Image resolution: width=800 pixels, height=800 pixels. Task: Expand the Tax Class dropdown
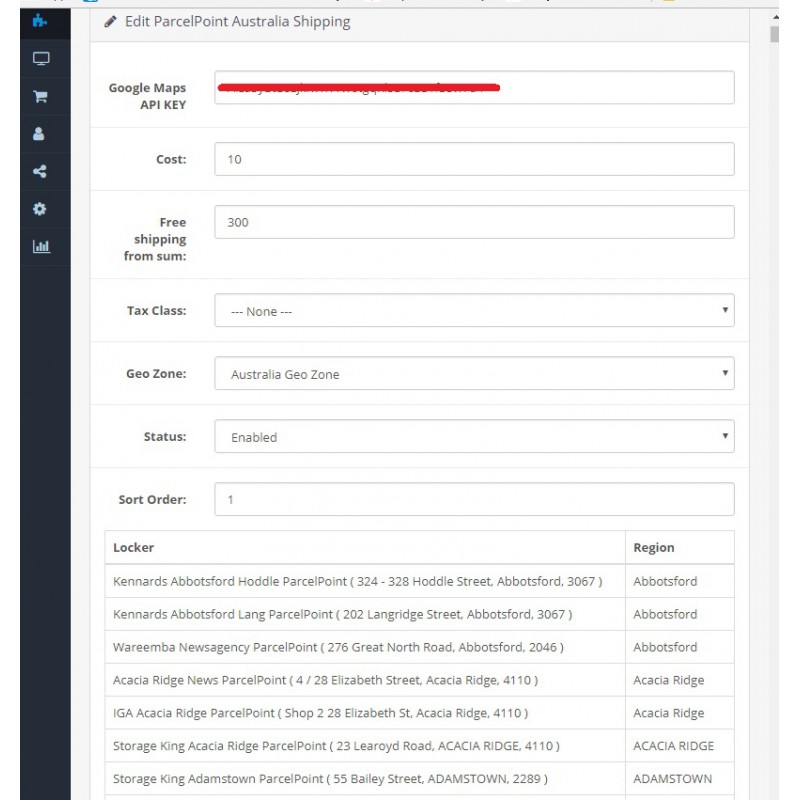point(474,311)
